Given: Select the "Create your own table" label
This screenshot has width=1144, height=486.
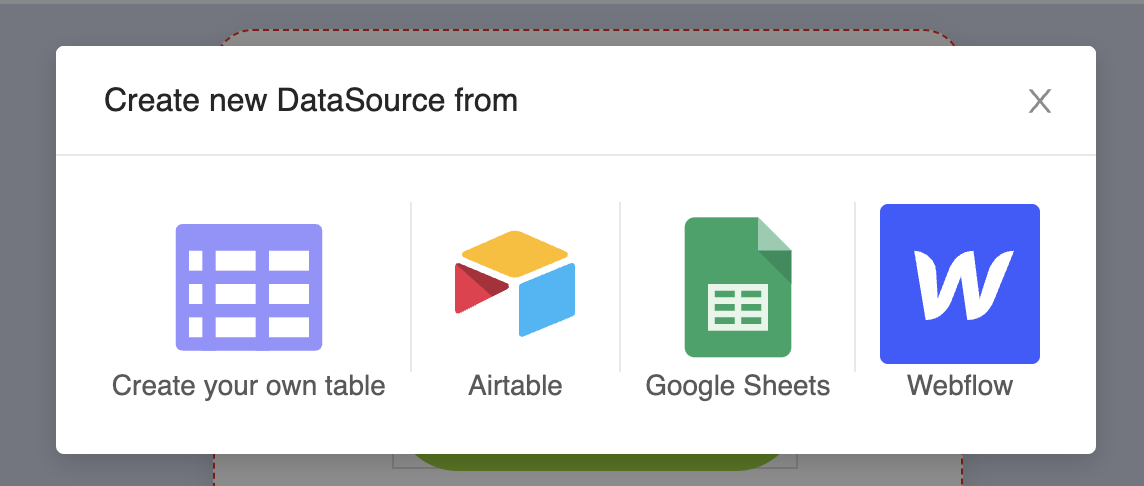Looking at the screenshot, I should (249, 386).
